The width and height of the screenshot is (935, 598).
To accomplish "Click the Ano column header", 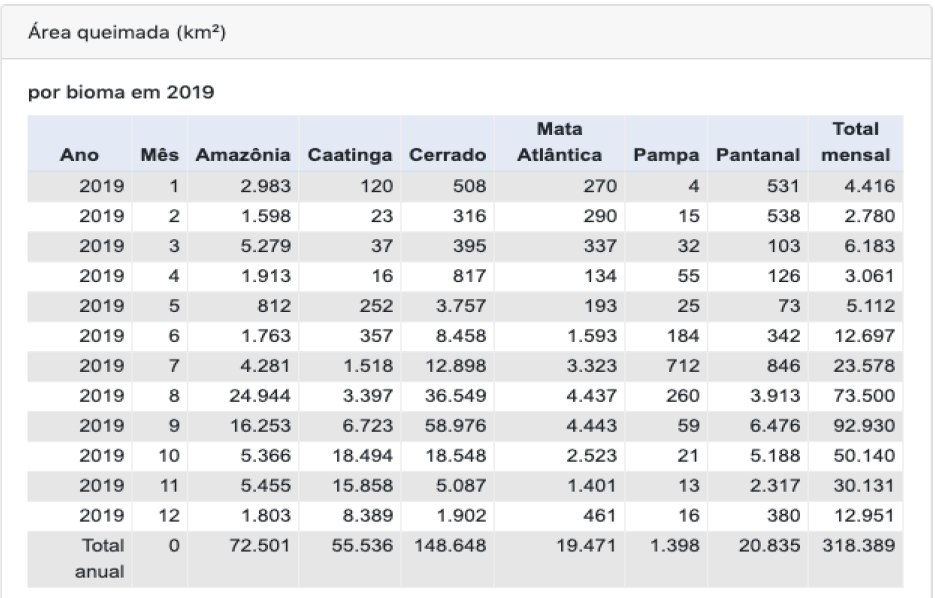I will pyautogui.click(x=79, y=155).
